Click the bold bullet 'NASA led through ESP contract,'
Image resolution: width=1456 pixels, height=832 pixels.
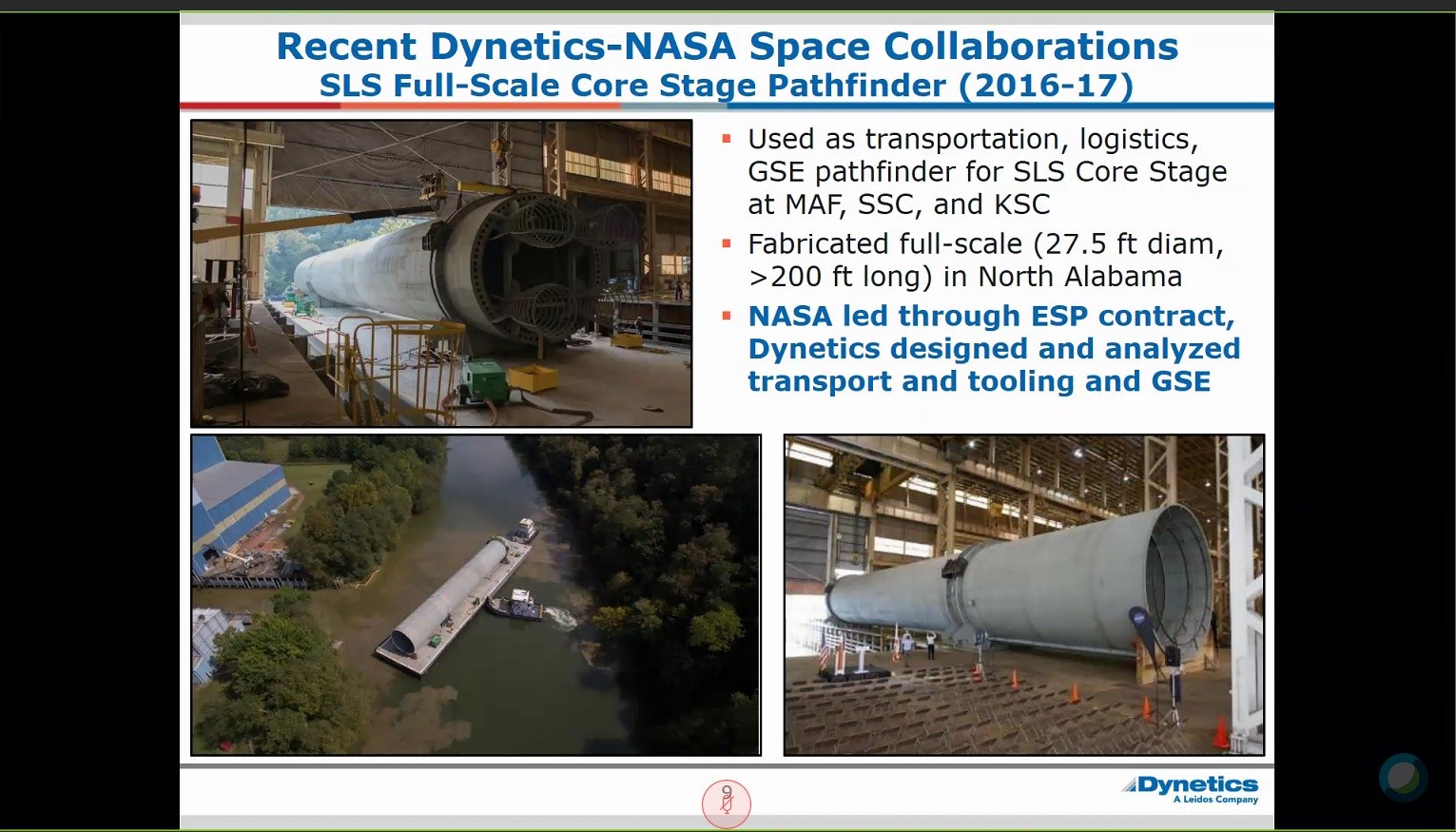(991, 316)
